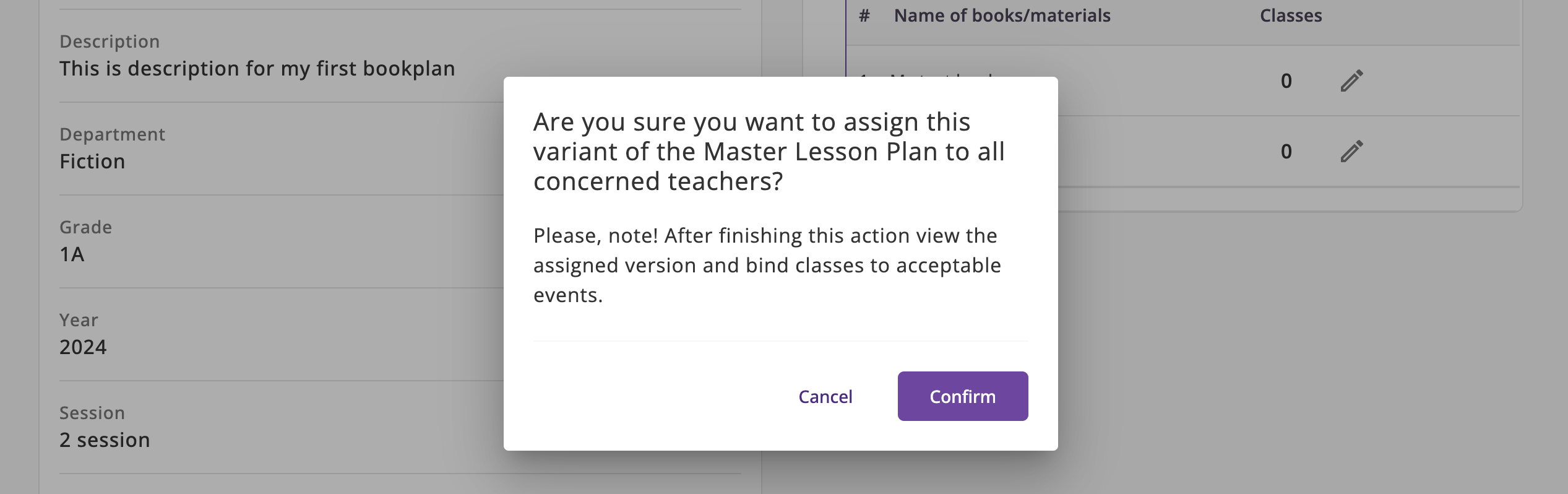1568x494 pixels.
Task: Click the pencil edit icon in first row
Action: pyautogui.click(x=1351, y=81)
